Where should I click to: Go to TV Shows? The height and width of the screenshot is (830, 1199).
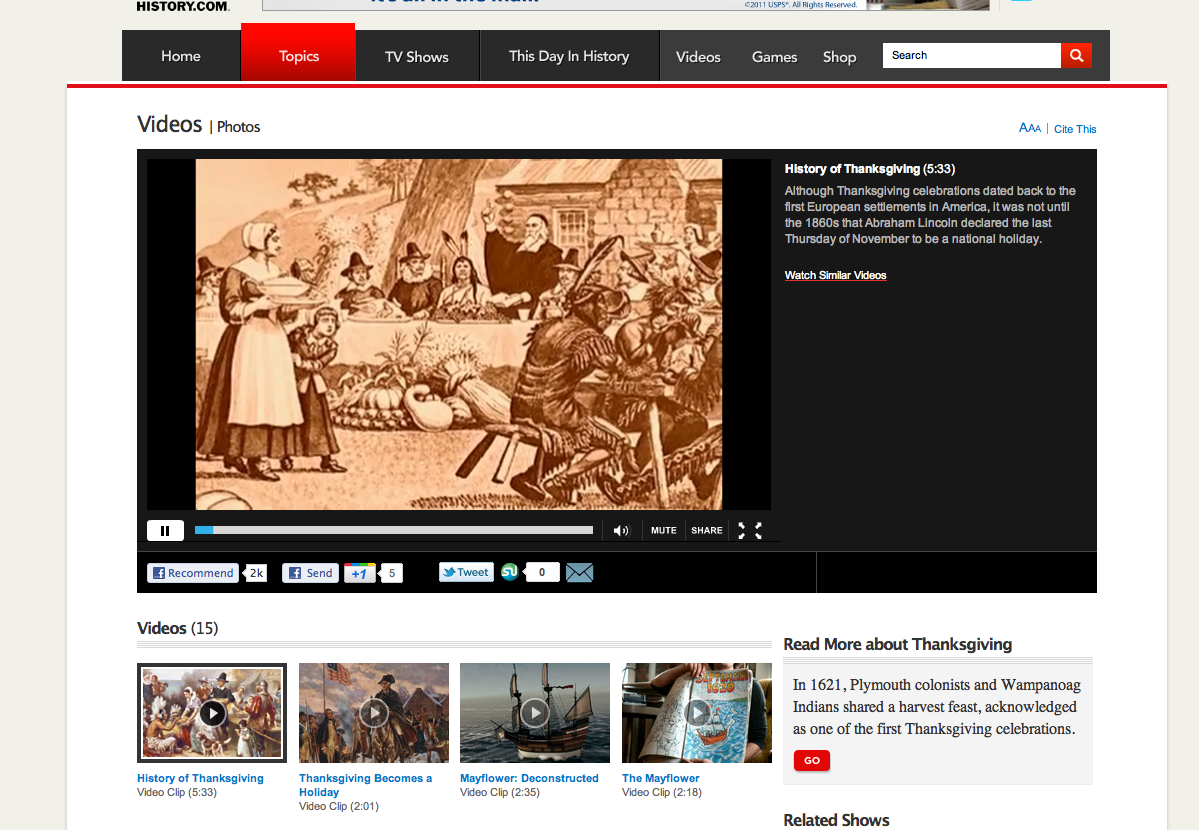click(x=417, y=57)
